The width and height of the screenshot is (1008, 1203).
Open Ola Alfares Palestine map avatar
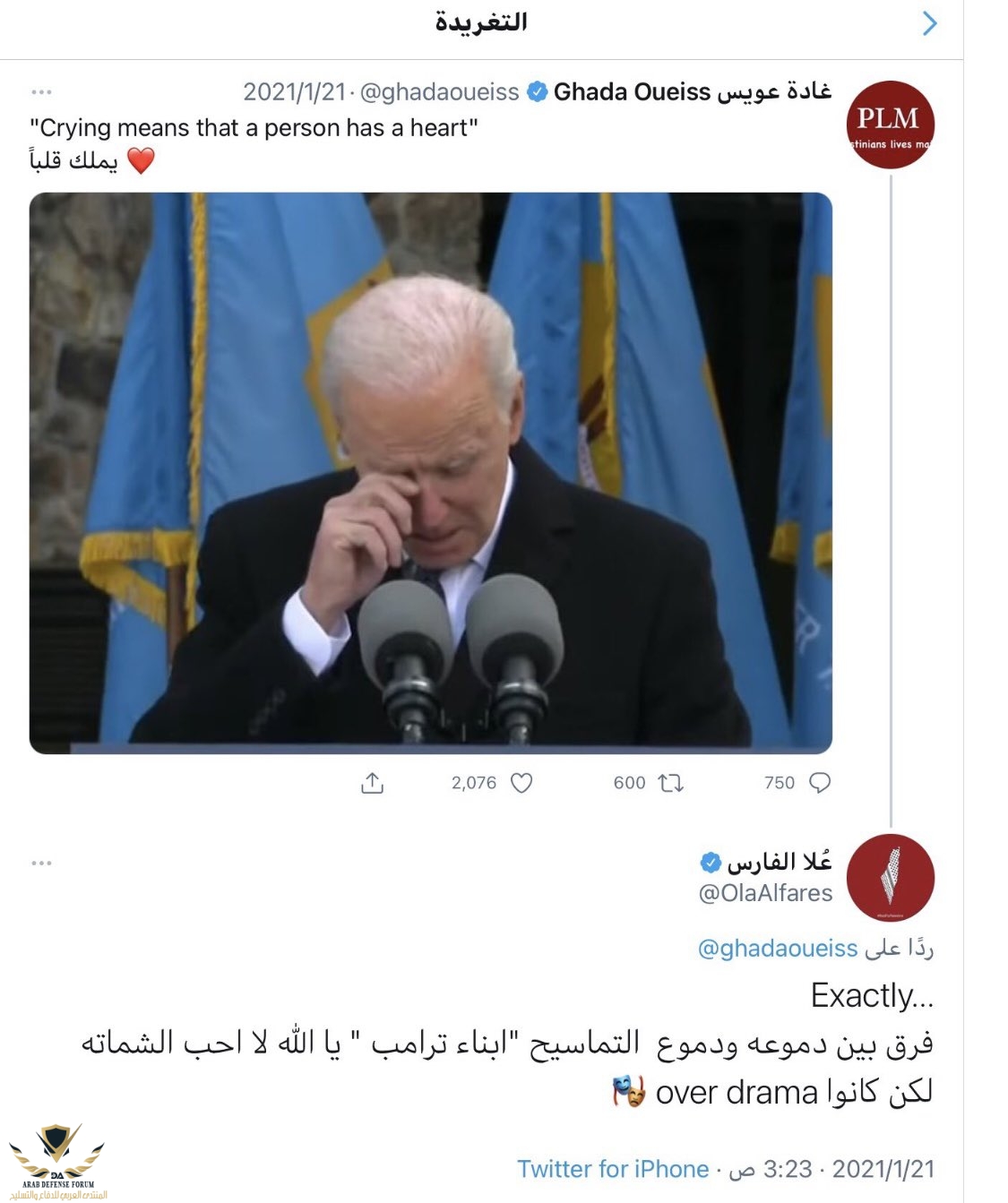890,878
